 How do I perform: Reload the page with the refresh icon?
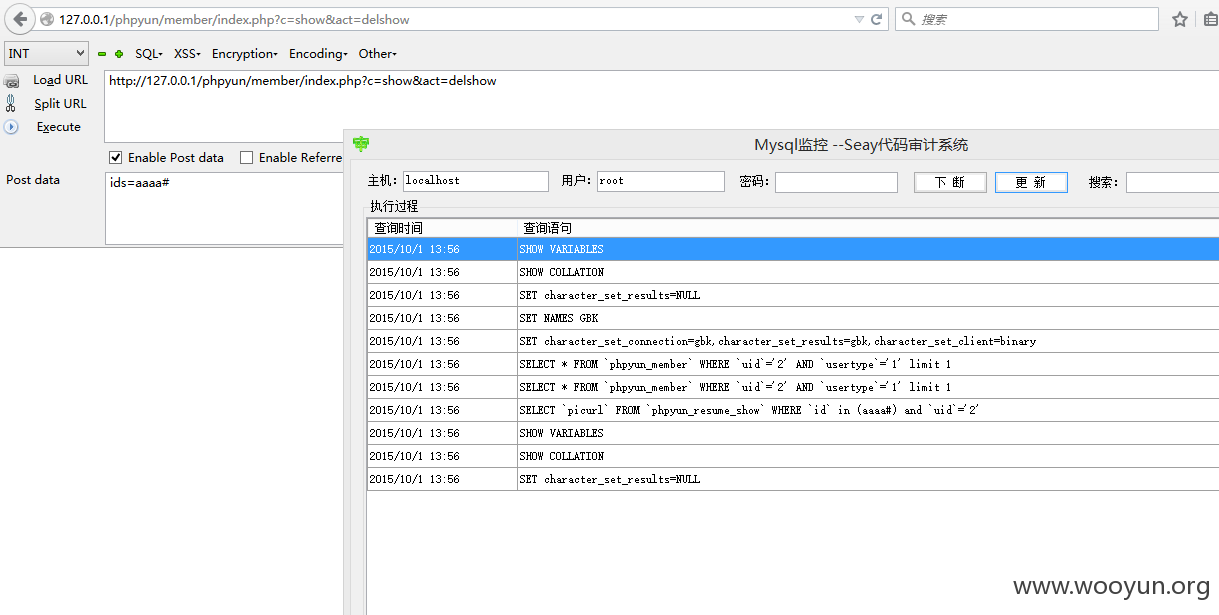pos(877,19)
